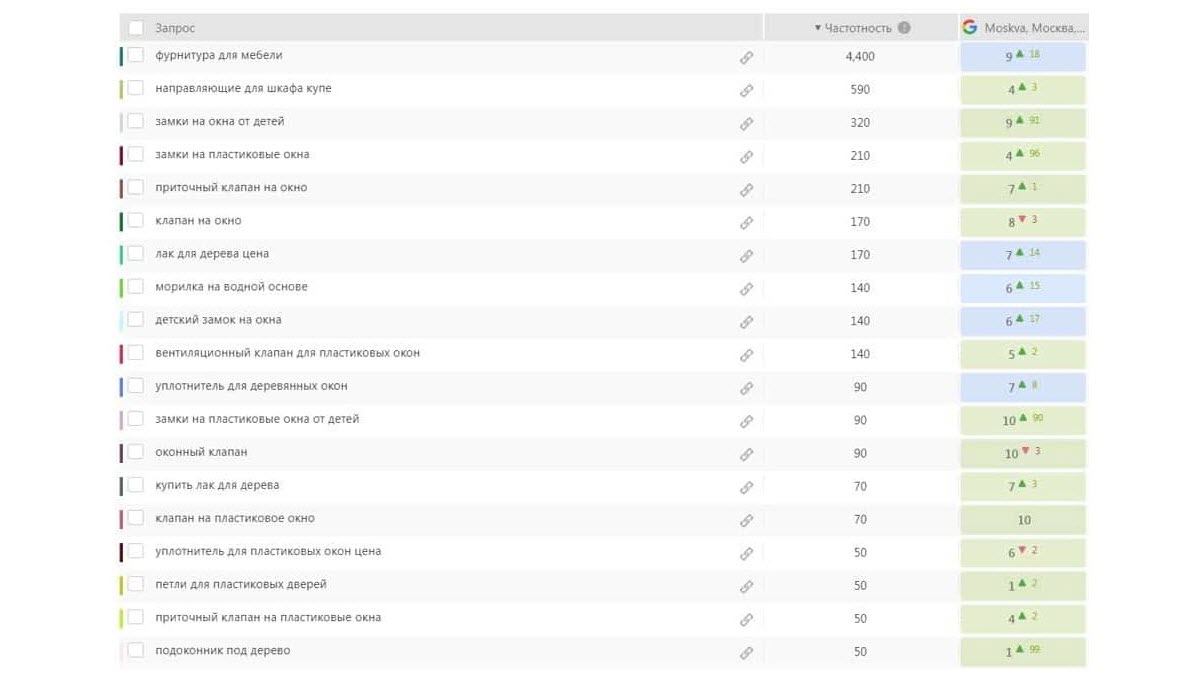1200x675 pixels.
Task: Click color marker beside приточный клапан на окно
Action: (121, 188)
